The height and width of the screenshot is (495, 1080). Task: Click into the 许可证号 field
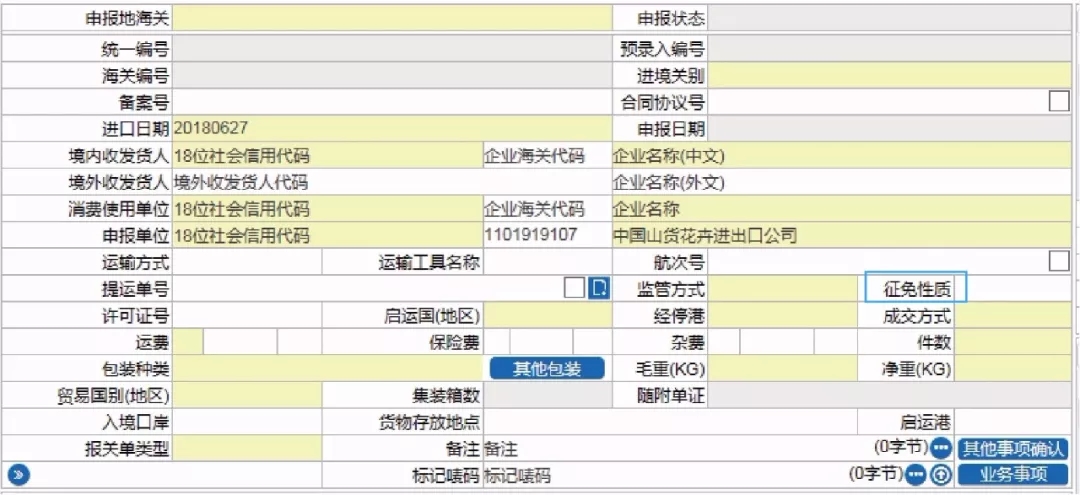click(x=247, y=316)
